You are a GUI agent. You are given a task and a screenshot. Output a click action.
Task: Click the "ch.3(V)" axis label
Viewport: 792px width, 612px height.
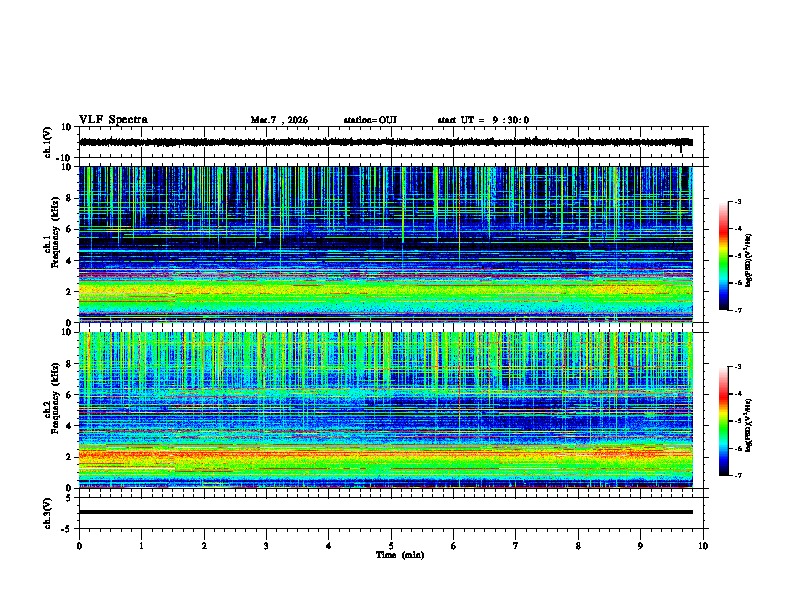[48, 513]
